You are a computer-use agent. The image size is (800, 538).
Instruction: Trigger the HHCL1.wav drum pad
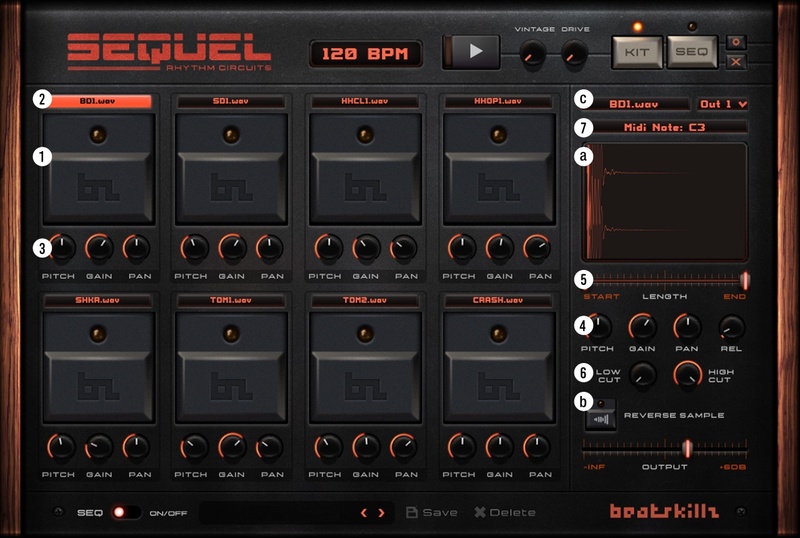(x=365, y=169)
